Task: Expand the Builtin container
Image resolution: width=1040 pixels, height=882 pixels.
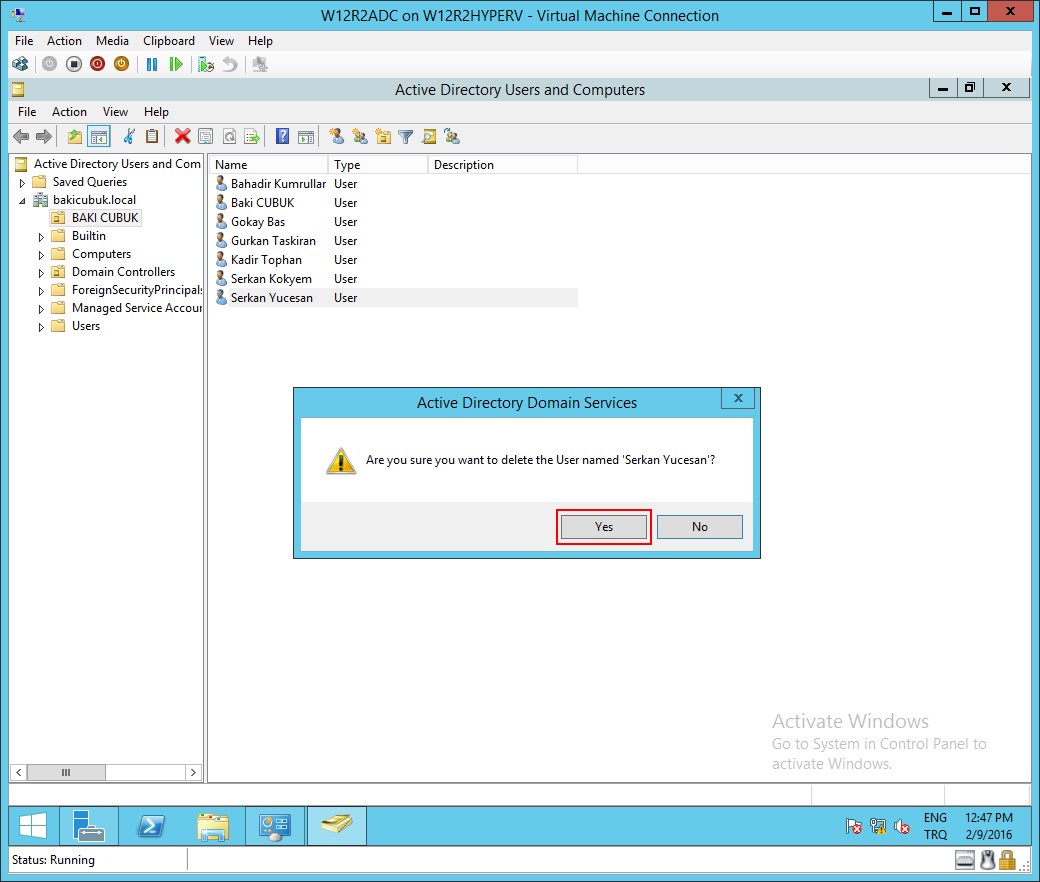Action: coord(41,237)
